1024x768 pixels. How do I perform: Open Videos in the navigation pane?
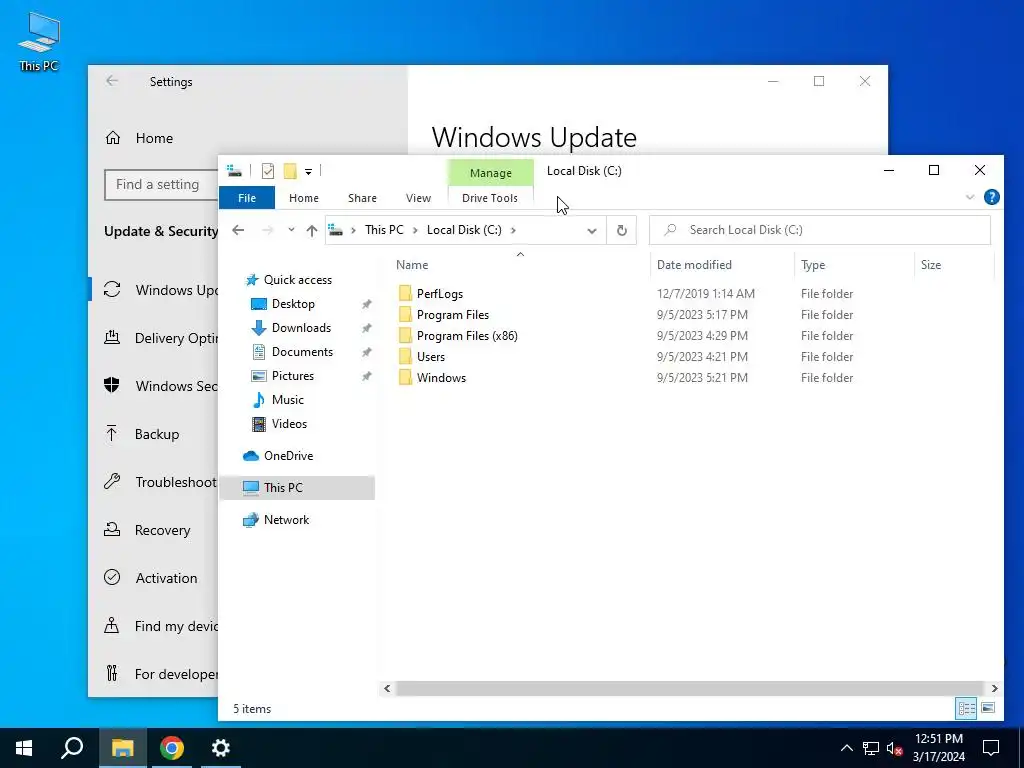289,424
